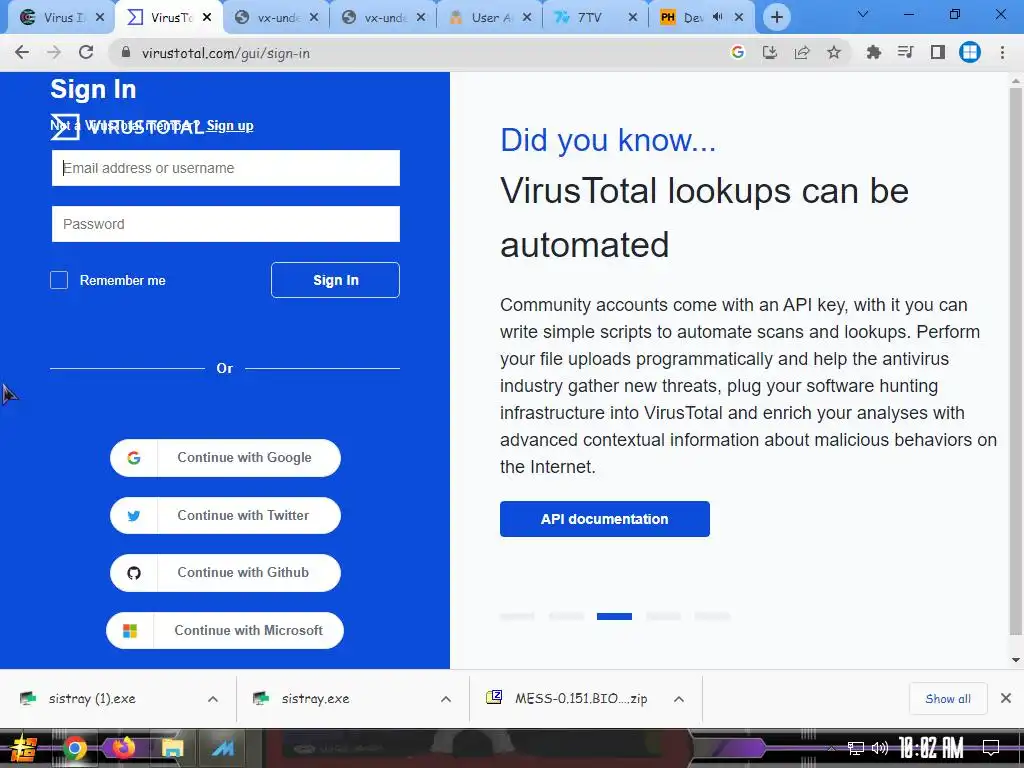The image size is (1024, 768).
Task: Open the Extensions puzzle icon
Action: click(x=873, y=52)
